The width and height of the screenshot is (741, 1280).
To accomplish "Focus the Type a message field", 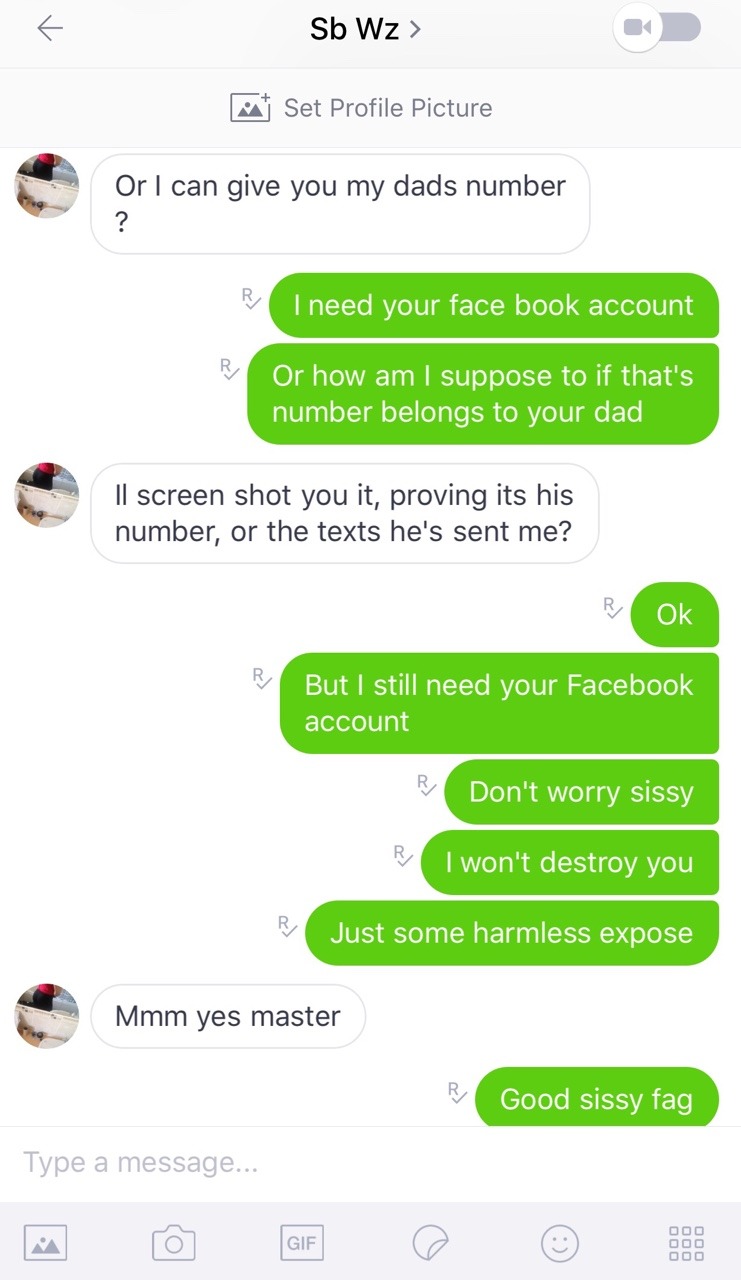I will tap(370, 1163).
